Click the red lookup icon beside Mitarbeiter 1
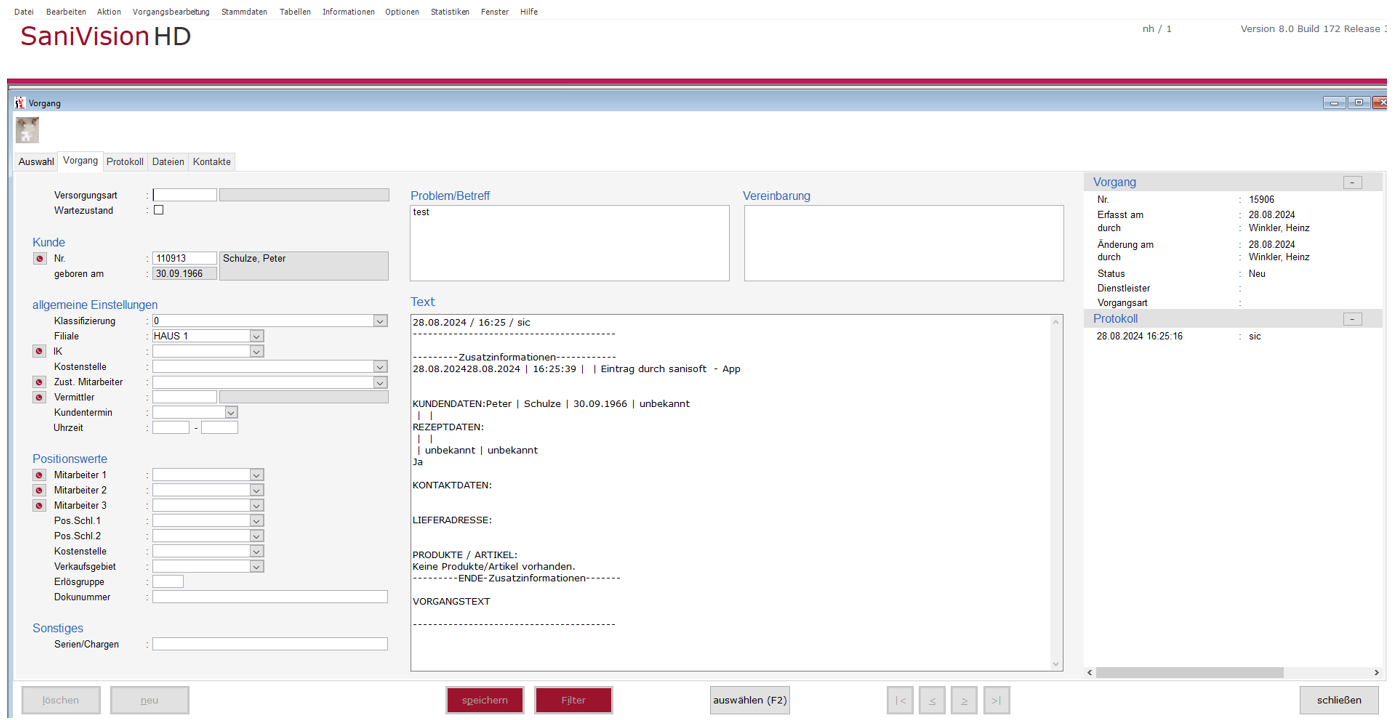Screen dimensions: 1394x720 39,476
